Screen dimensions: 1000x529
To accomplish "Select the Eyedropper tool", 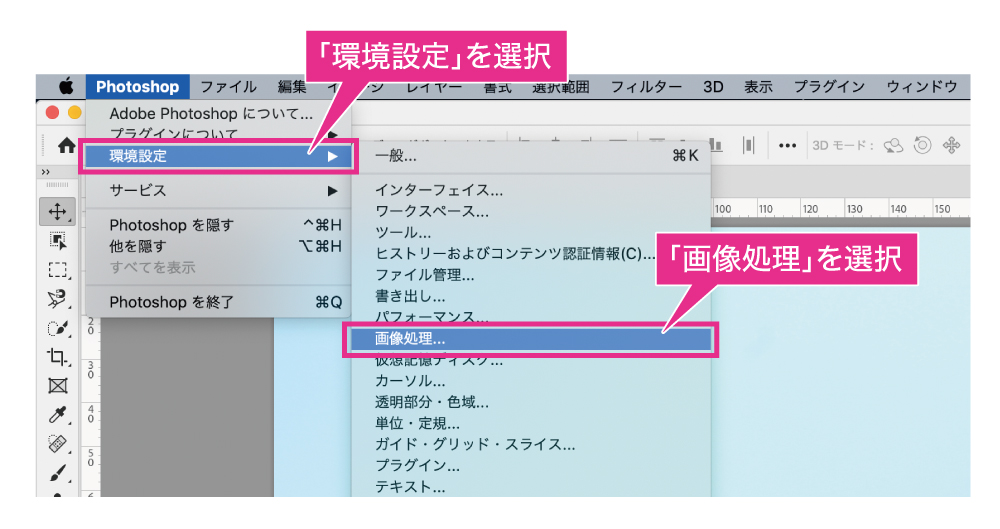I will pos(57,415).
